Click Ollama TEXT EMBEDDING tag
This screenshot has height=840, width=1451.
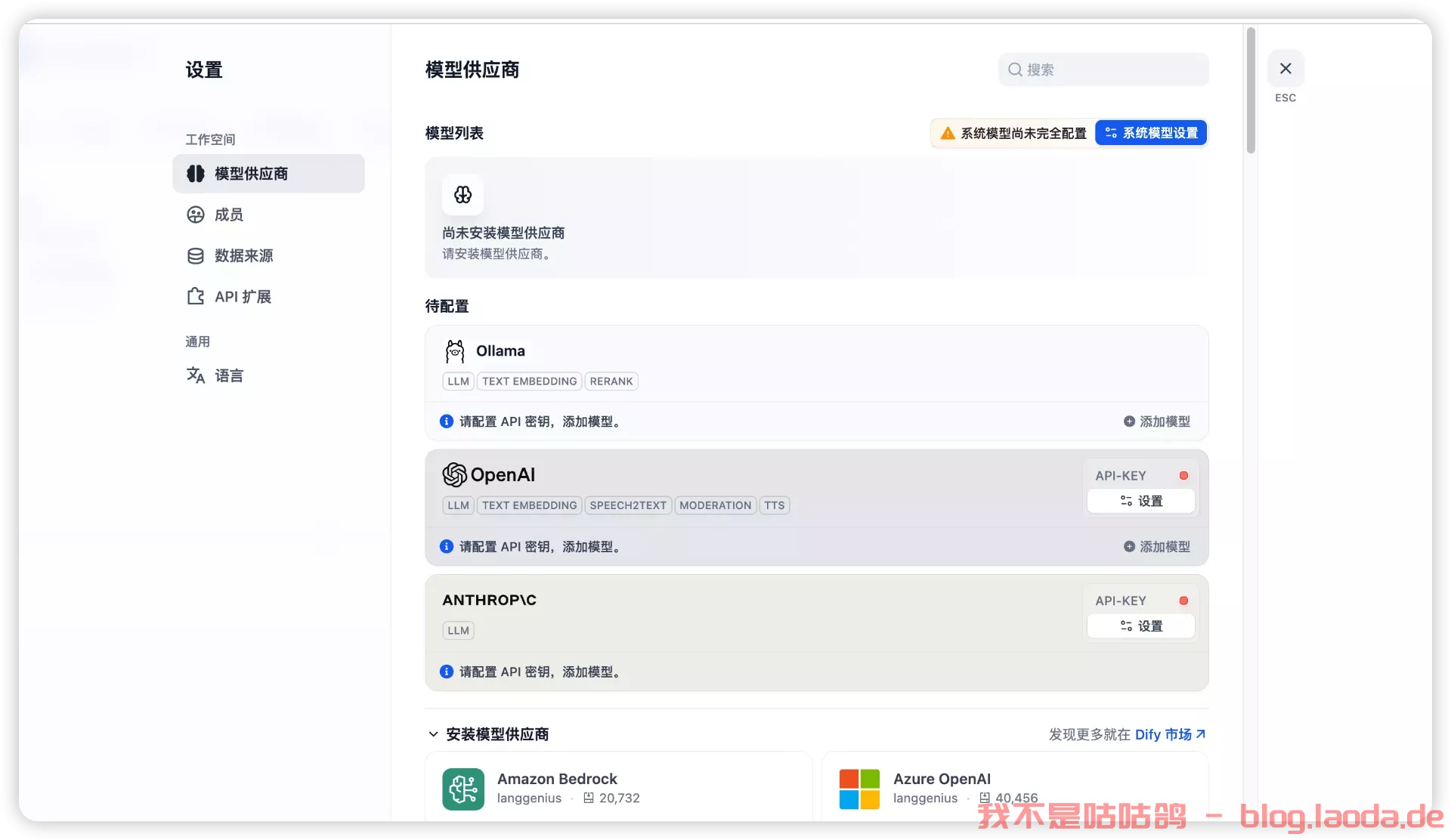[x=530, y=381]
